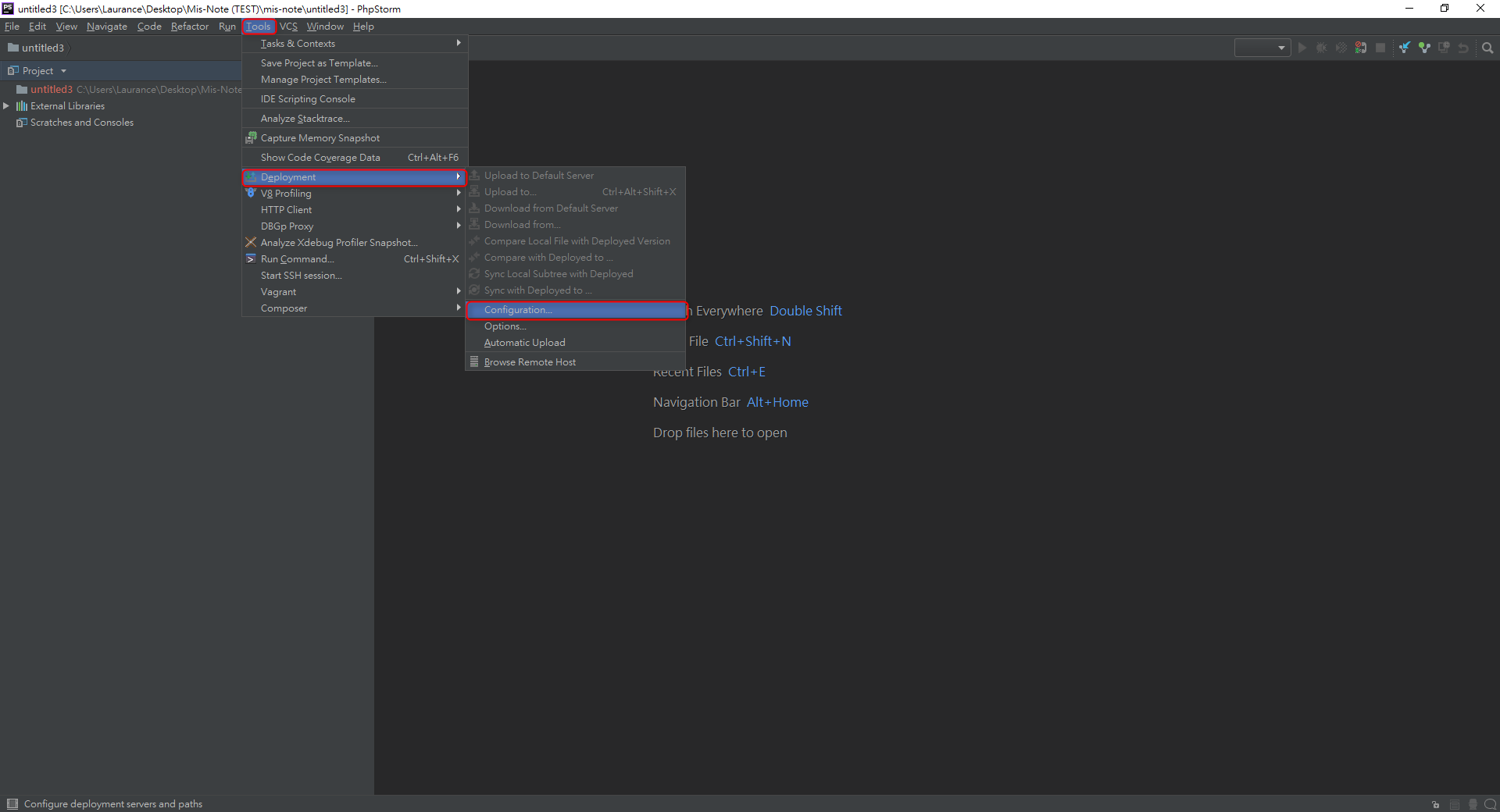
Task: Click VCS Commit icon with green dot
Action: pos(1424,48)
